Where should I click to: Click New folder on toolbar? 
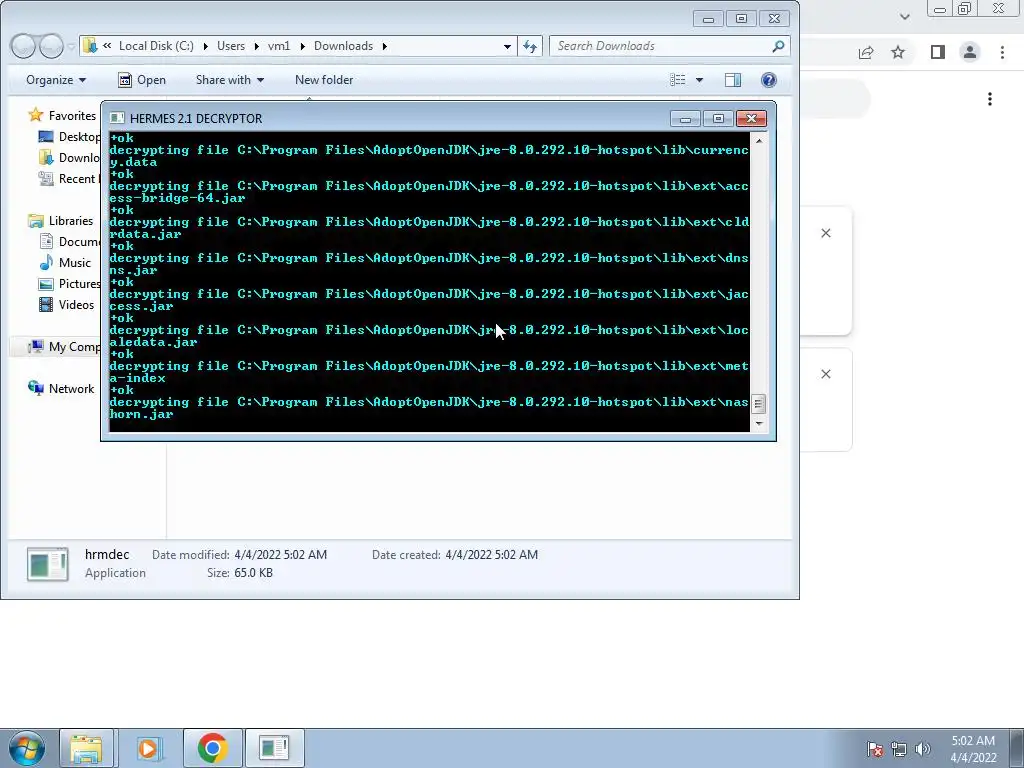coord(324,80)
